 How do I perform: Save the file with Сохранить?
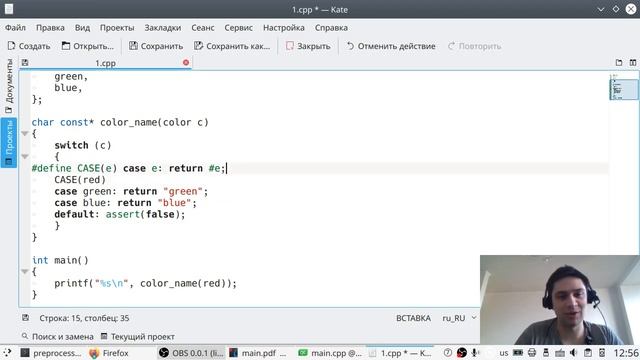156,46
